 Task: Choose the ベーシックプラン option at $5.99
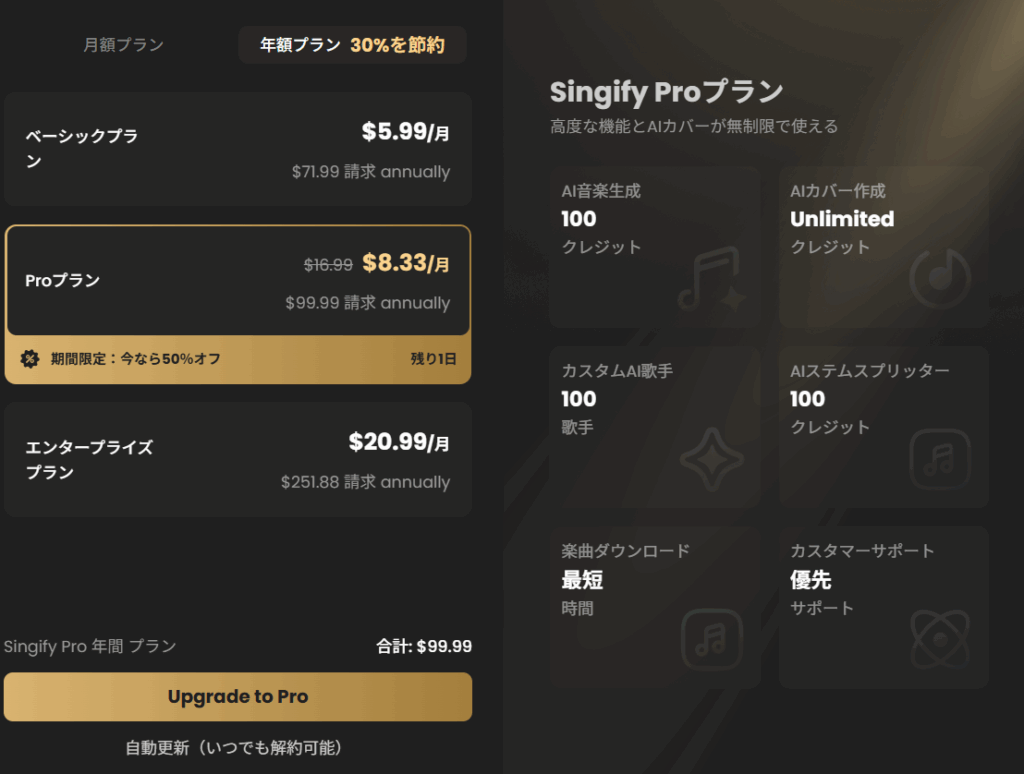pyautogui.click(x=238, y=149)
